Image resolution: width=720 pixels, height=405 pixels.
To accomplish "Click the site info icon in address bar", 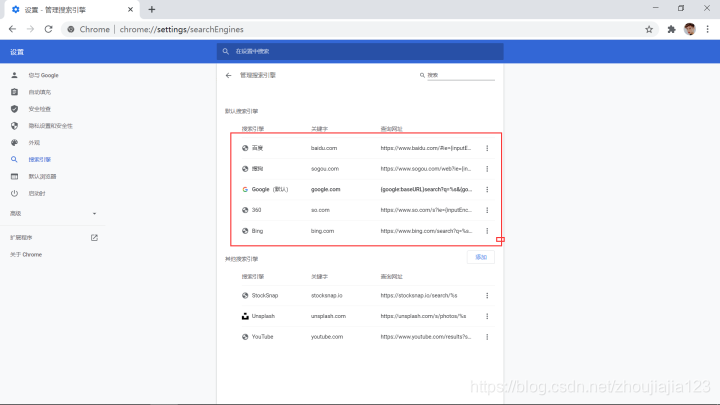I will click(x=71, y=29).
